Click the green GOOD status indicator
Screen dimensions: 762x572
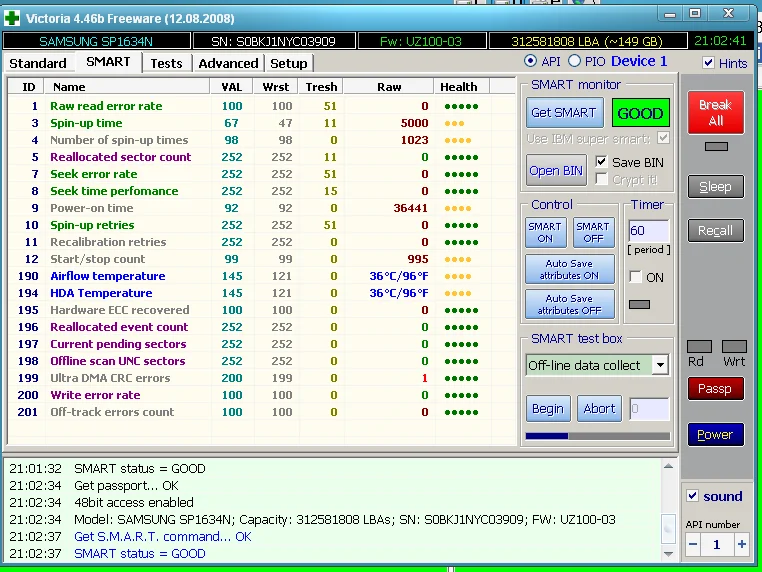[x=640, y=113]
